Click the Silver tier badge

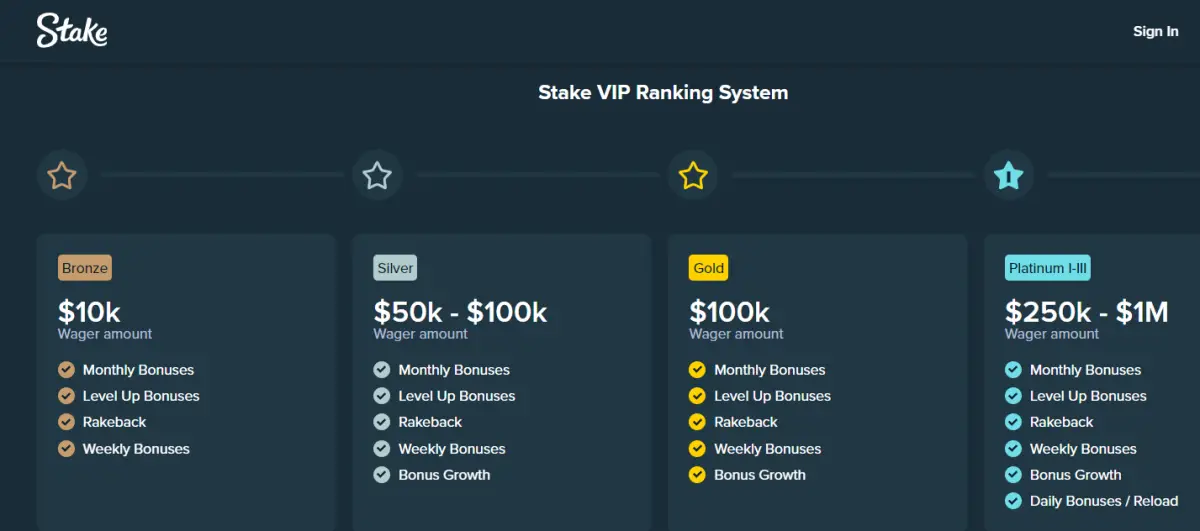tap(395, 268)
